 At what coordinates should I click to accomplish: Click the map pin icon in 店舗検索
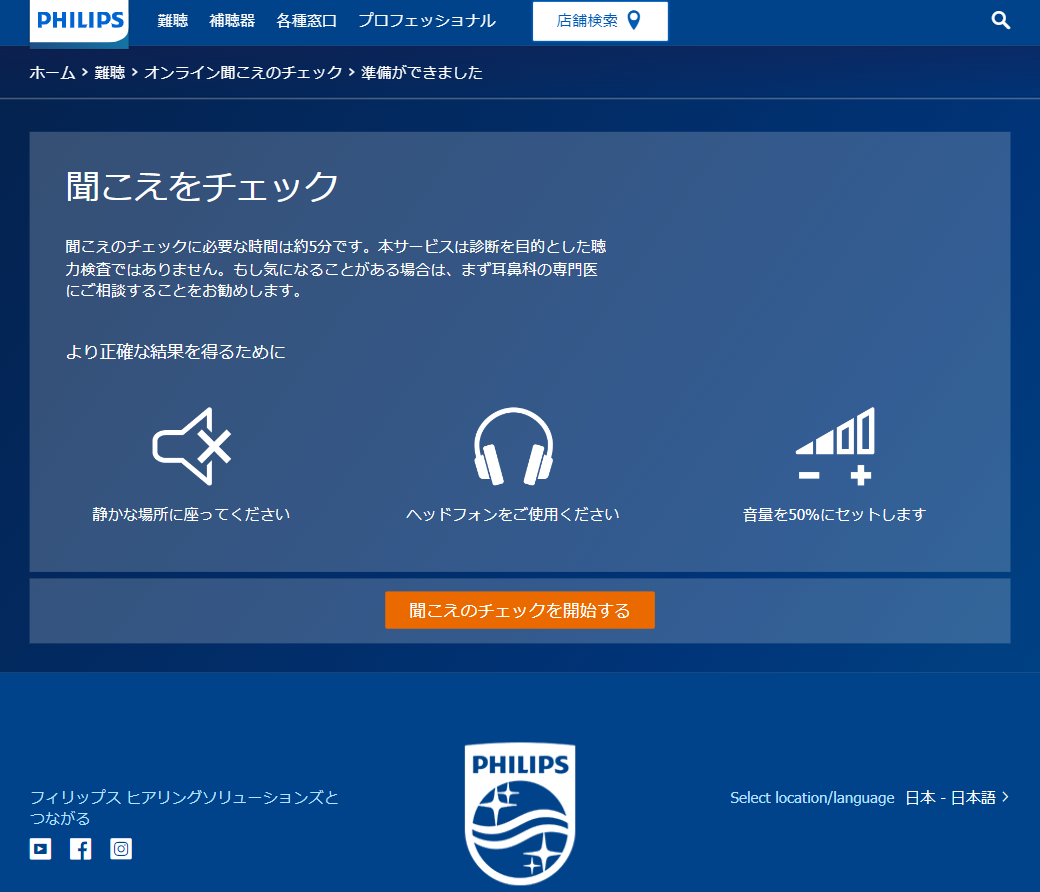[634, 21]
